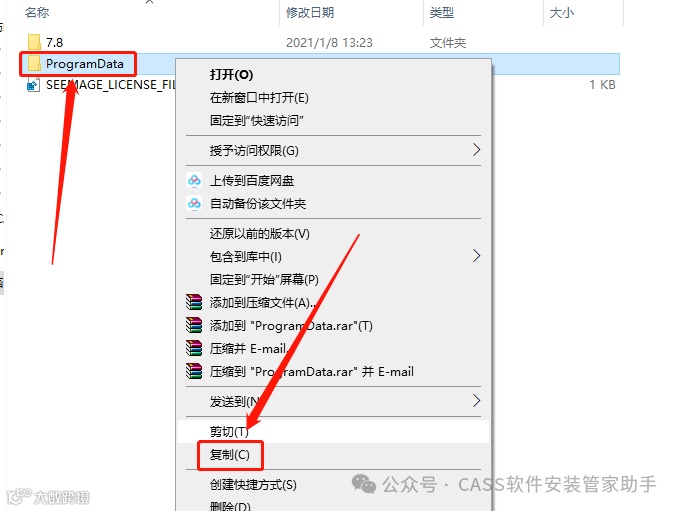This screenshot has height=511, width=678.
Task: Click WinRAR icon beside 添加到 "ProgramData.rar"
Action: pos(194,325)
